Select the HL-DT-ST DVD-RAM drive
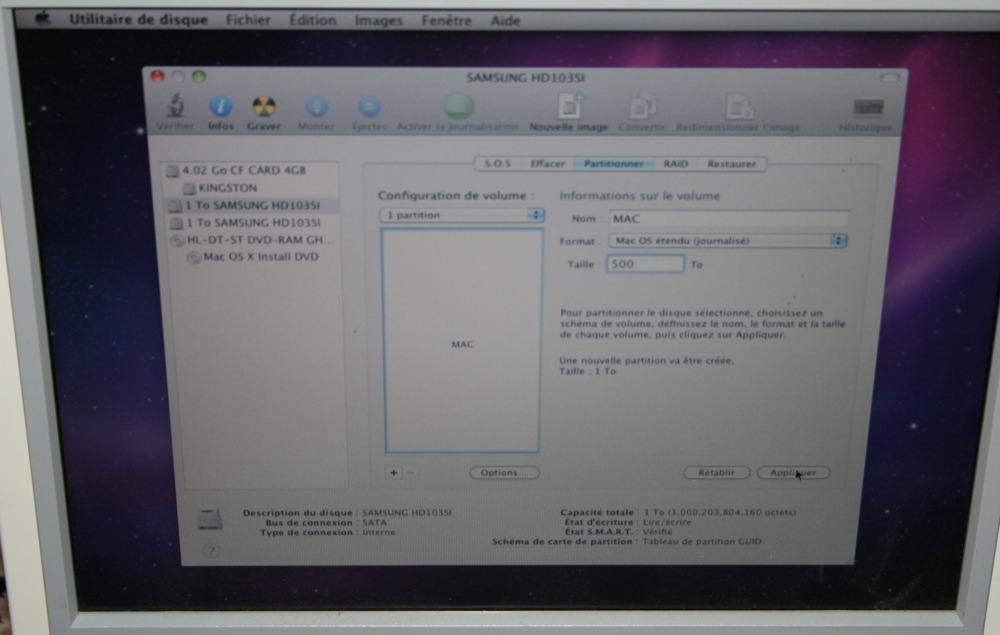This screenshot has height=635, width=1000. (x=251, y=240)
